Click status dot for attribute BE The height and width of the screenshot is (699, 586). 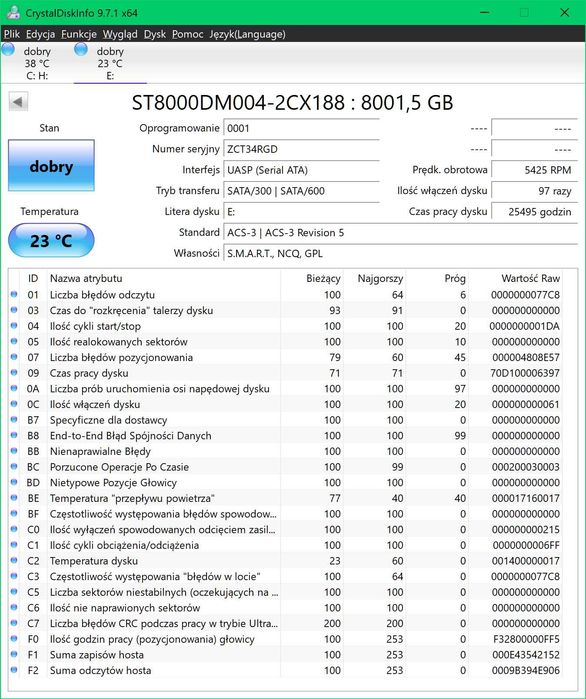14,498
